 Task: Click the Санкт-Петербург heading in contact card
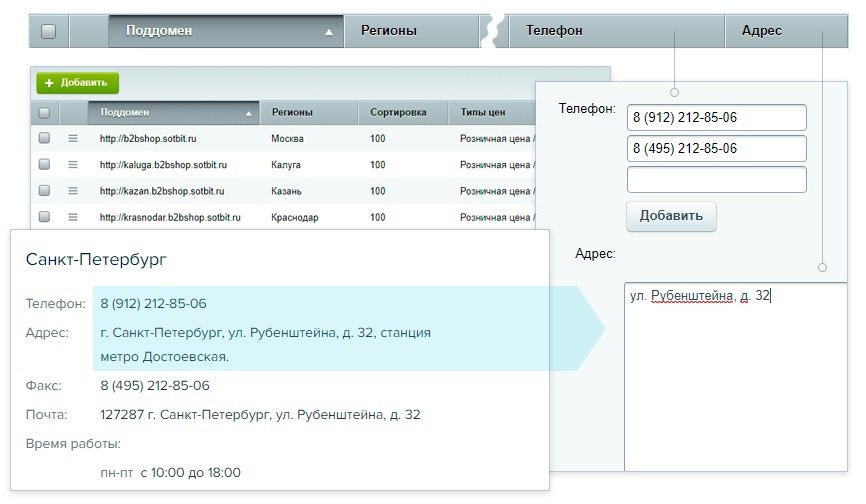click(x=96, y=259)
